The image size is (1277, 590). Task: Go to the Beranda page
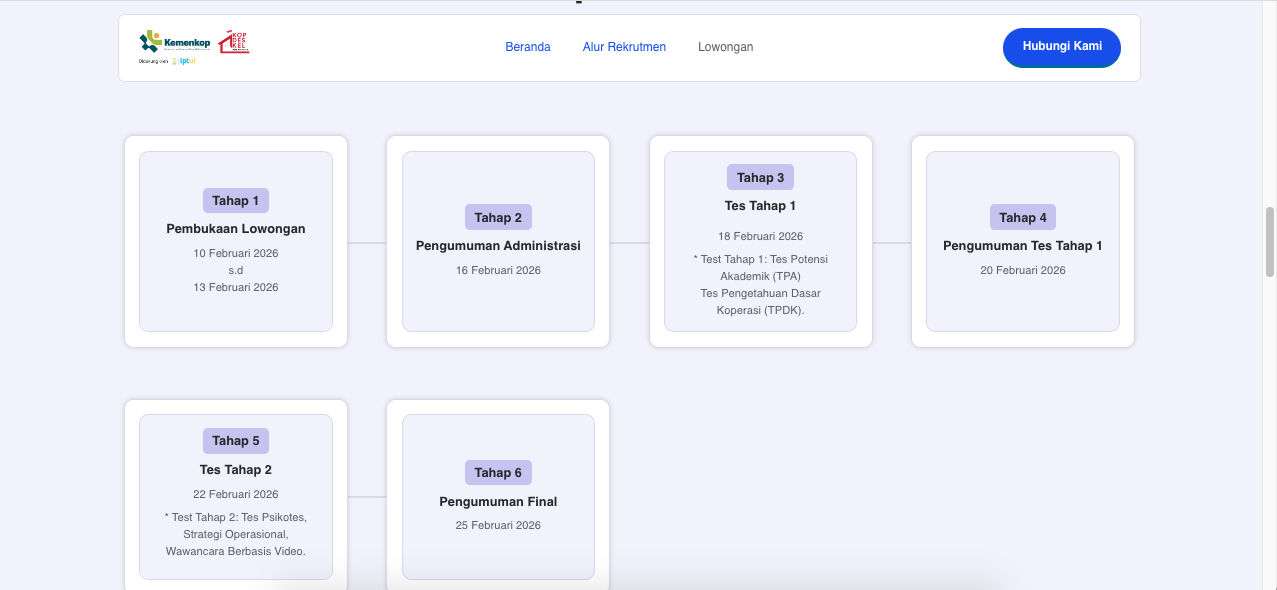[528, 47]
